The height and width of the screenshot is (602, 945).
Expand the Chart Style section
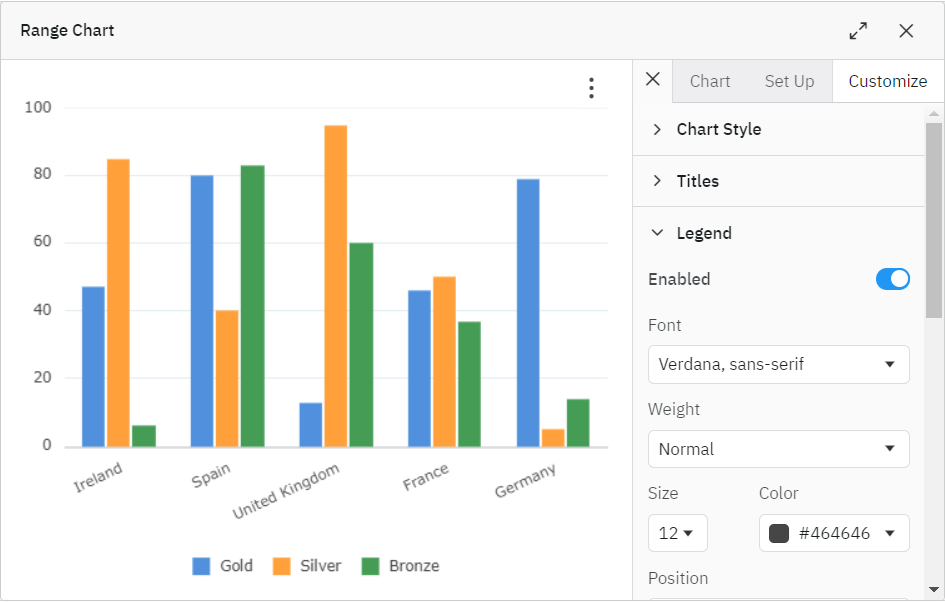click(778, 130)
